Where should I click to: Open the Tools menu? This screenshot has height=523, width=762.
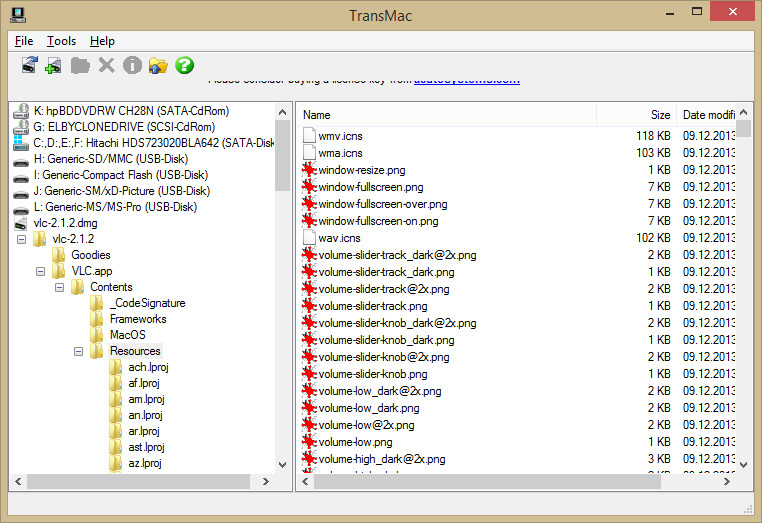pos(61,41)
